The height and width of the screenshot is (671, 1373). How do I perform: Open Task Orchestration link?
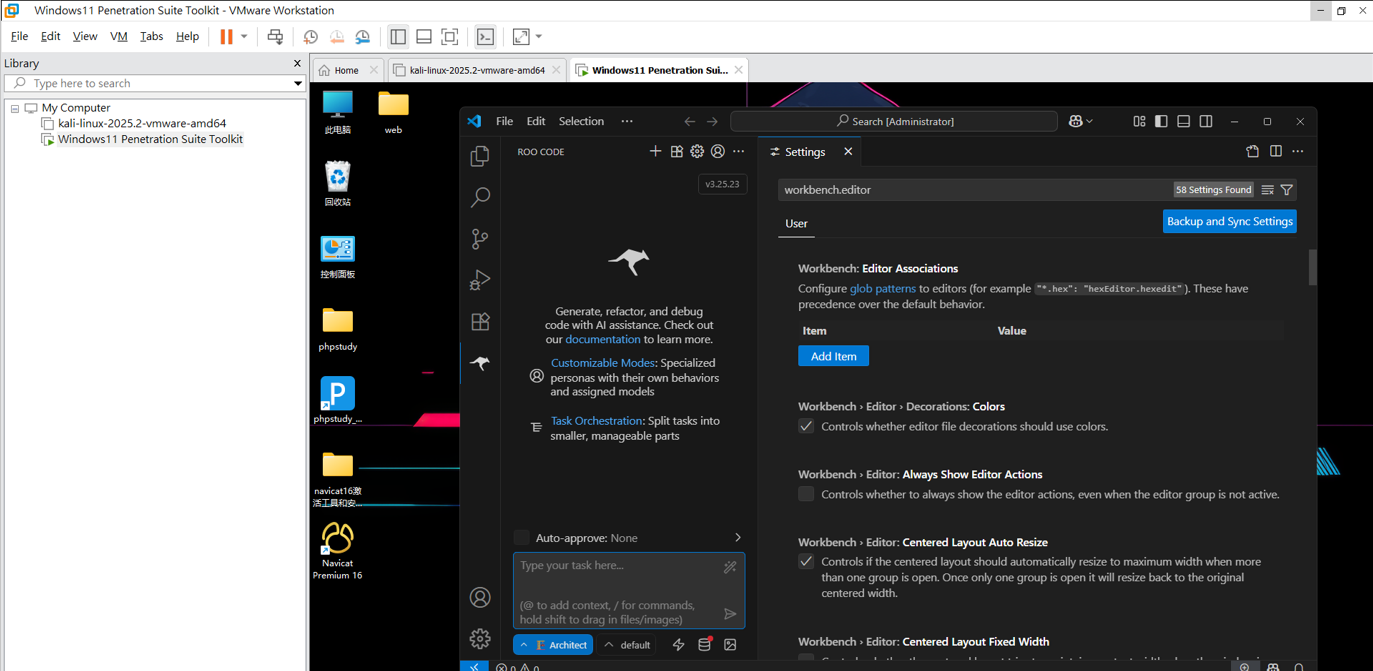pyautogui.click(x=596, y=421)
